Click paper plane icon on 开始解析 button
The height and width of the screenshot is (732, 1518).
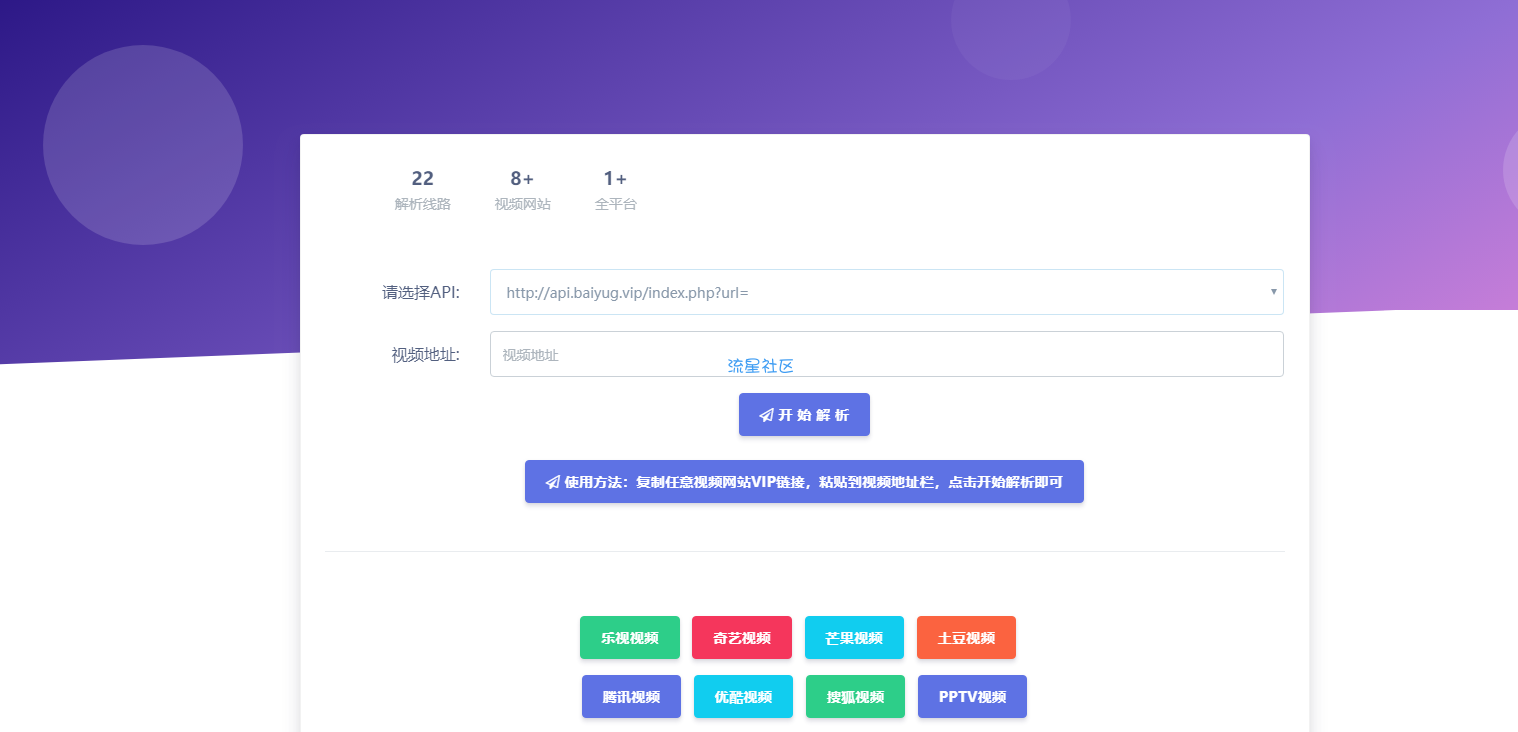point(766,415)
